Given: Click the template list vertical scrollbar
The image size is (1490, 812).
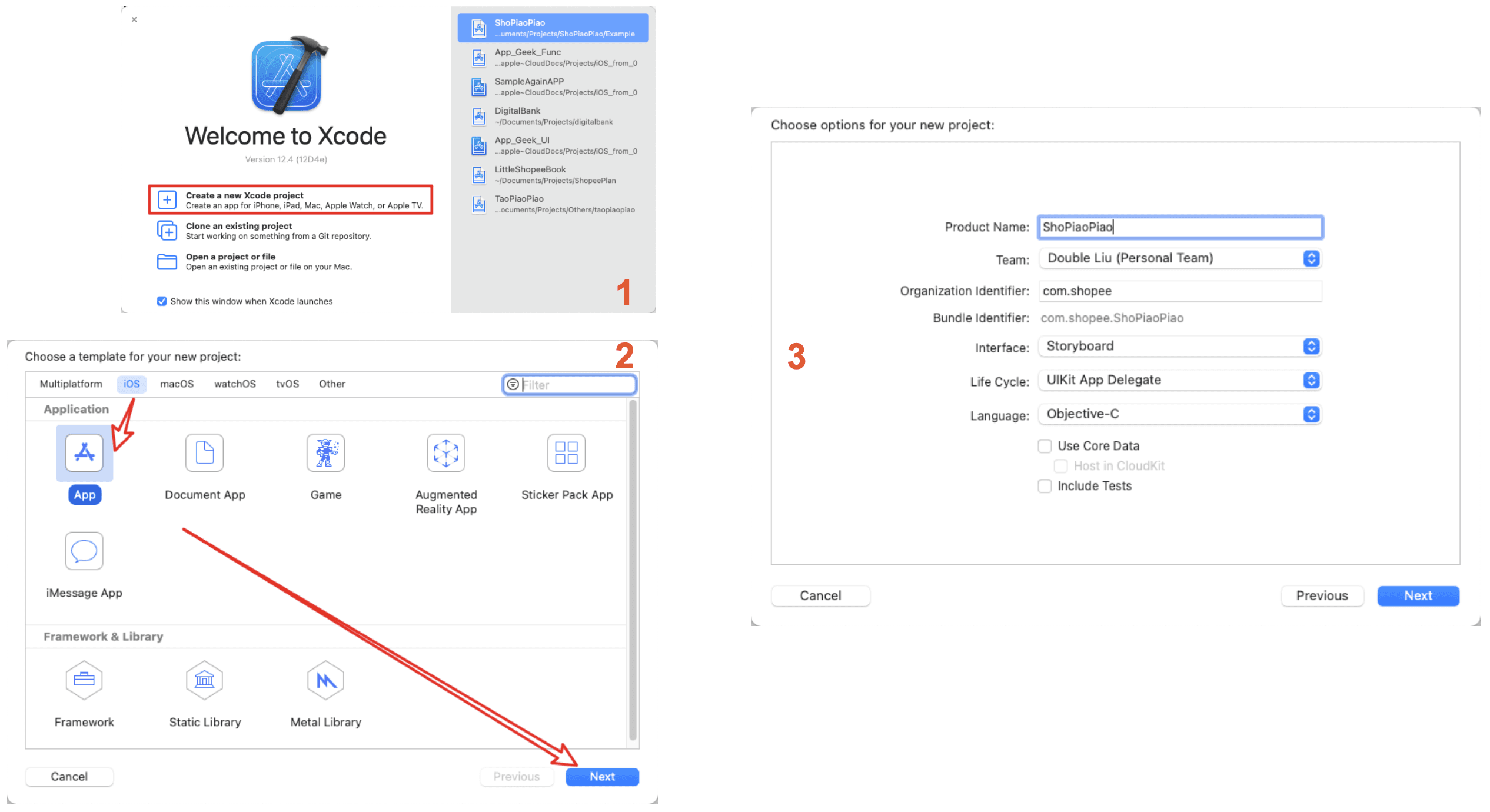Looking at the screenshot, I should 633,570.
